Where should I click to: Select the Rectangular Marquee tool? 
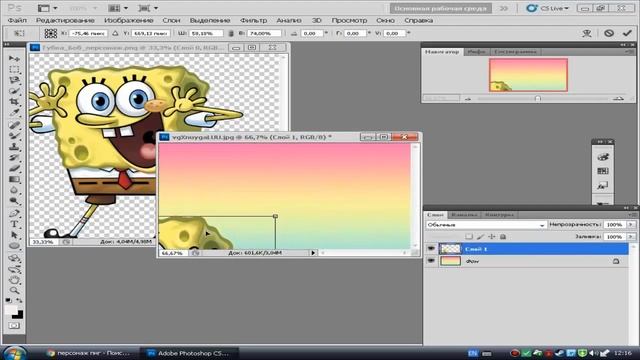[x=14, y=69]
